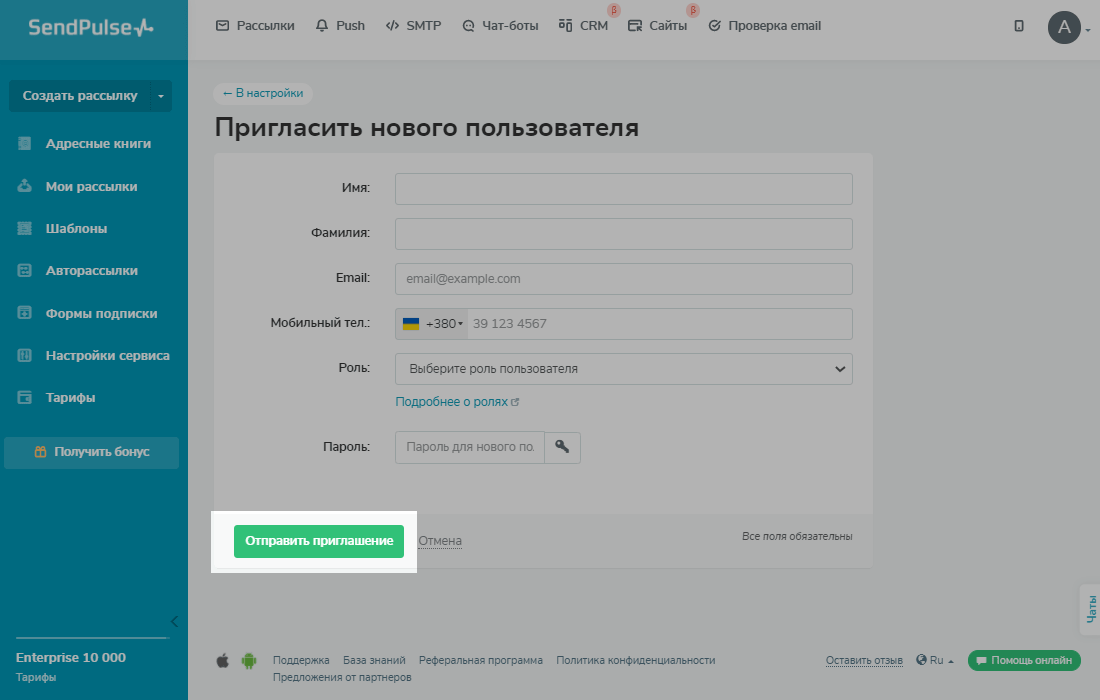1100x700 pixels.
Task: Open the +380 country code selector
Action: click(432, 323)
